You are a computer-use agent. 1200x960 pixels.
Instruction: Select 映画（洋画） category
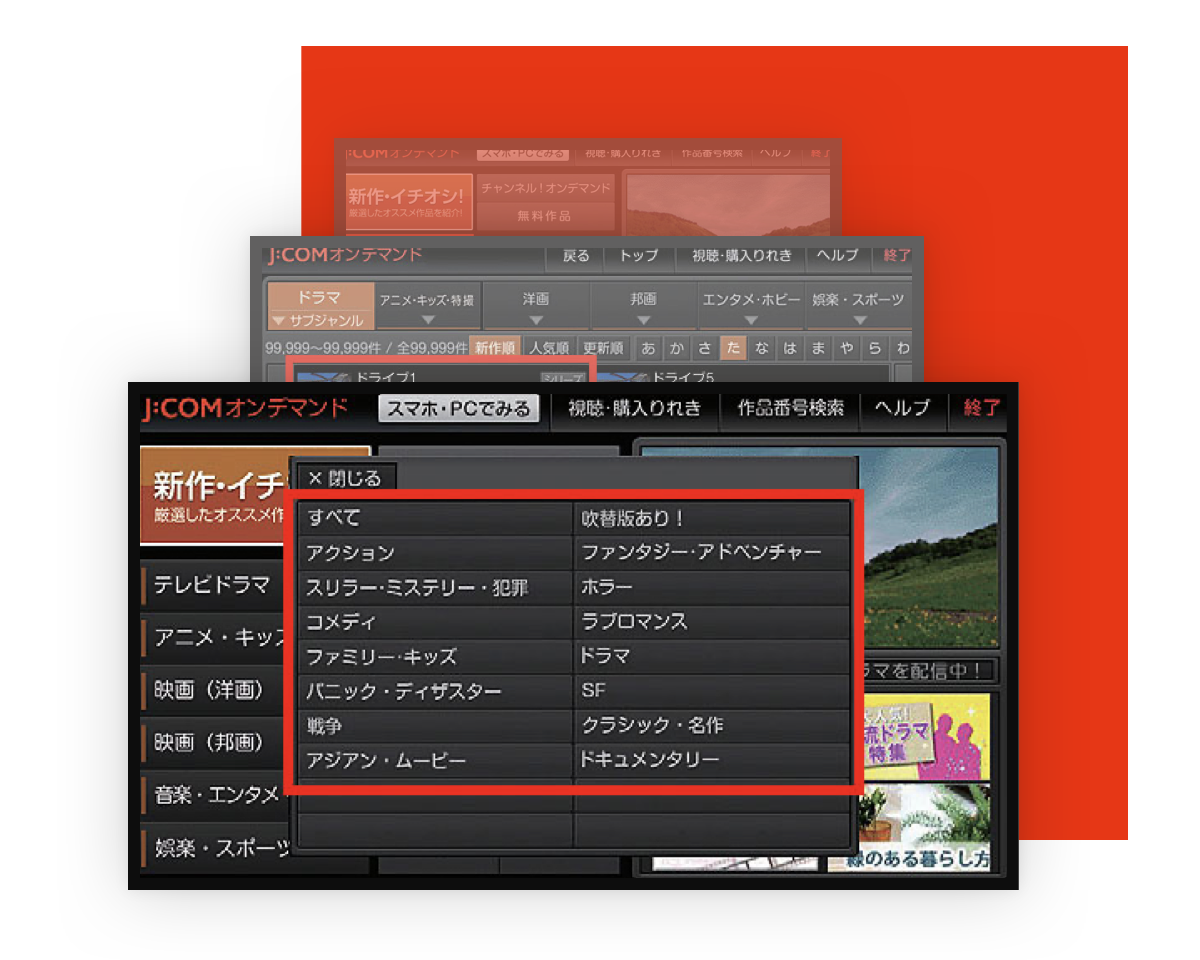click(215, 690)
